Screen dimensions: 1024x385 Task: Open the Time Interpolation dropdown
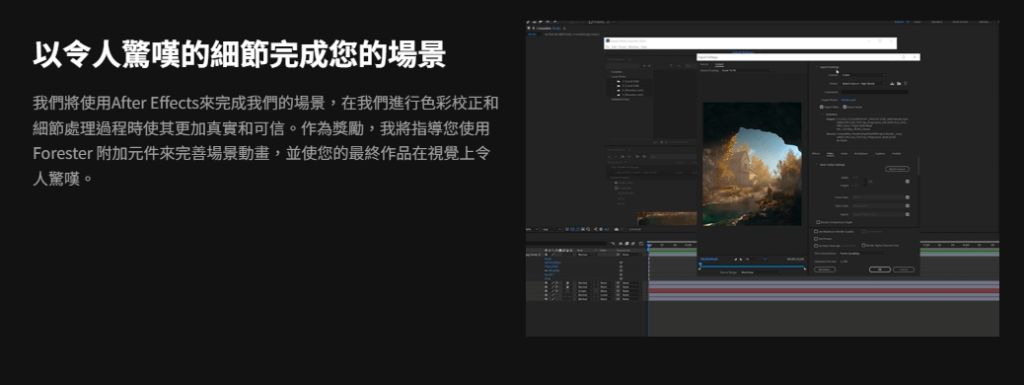tap(862, 253)
